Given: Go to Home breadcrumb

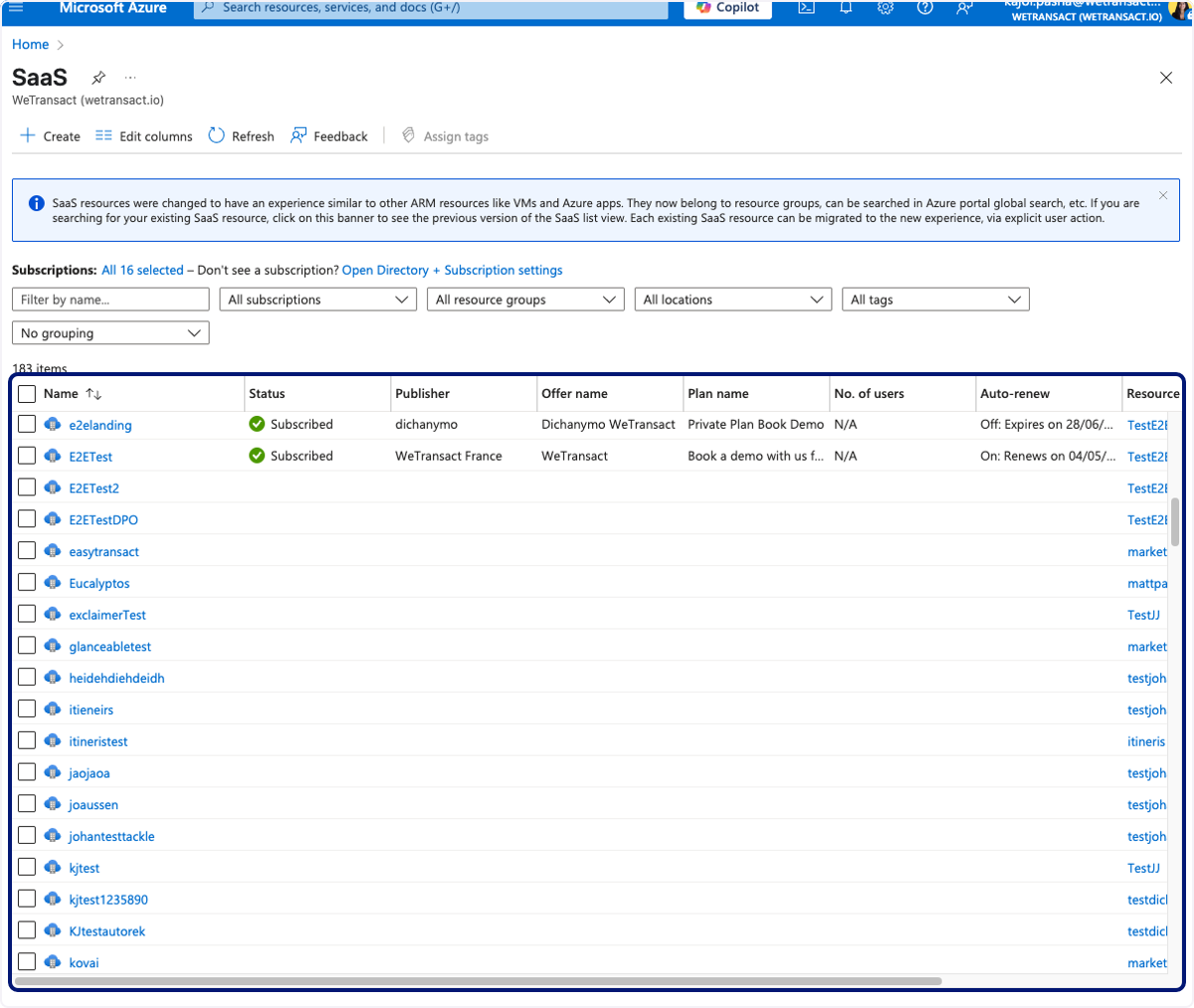Looking at the screenshot, I should click(30, 45).
